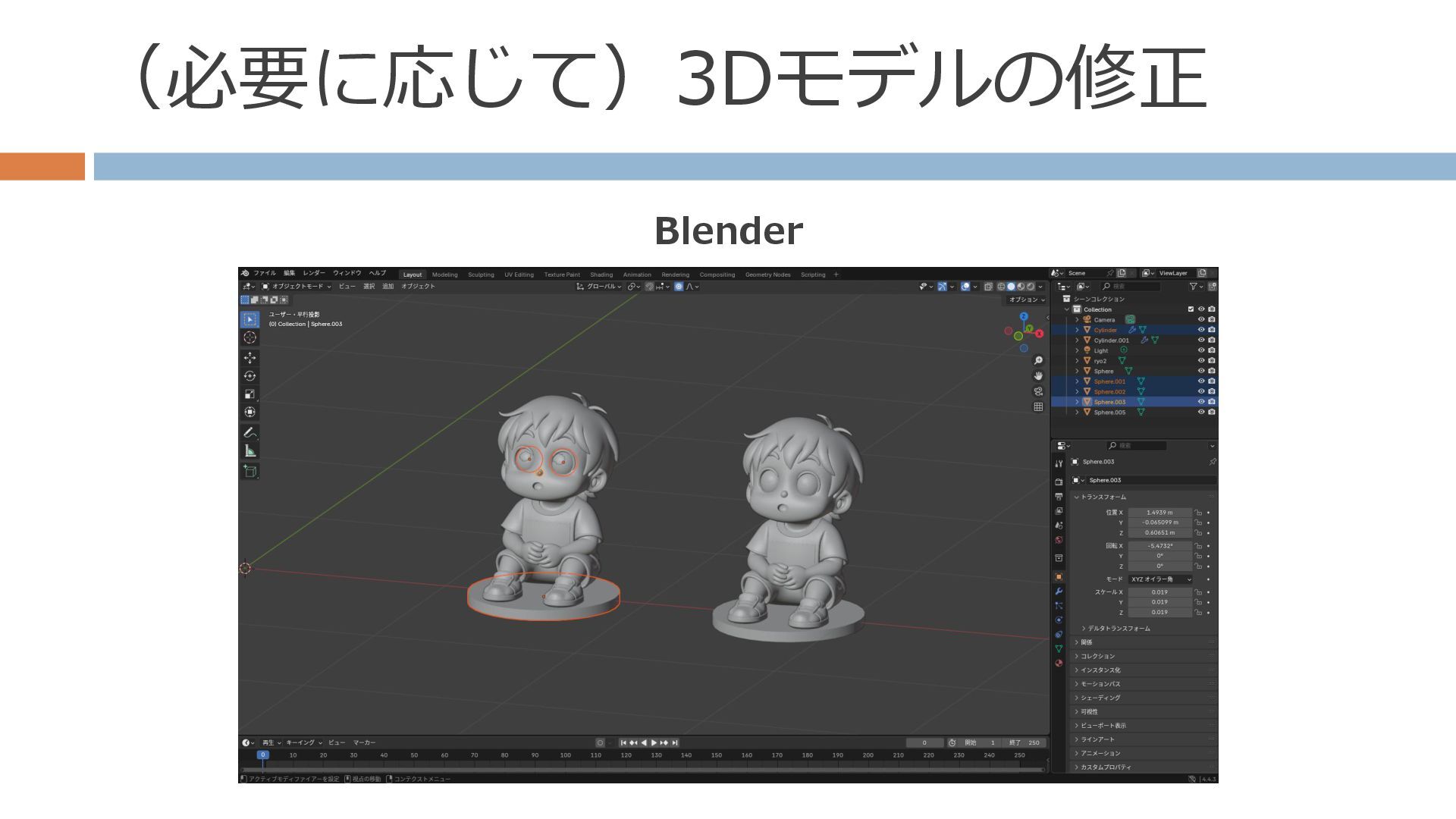Click frame 100 on the timeline

point(566,755)
